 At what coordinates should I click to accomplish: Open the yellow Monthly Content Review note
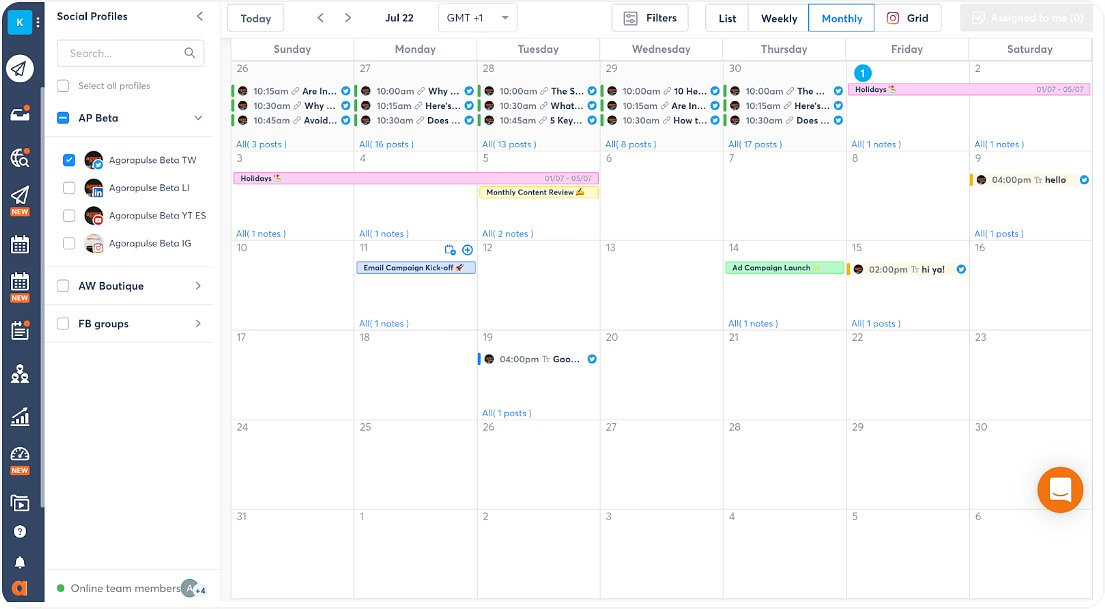(x=538, y=192)
